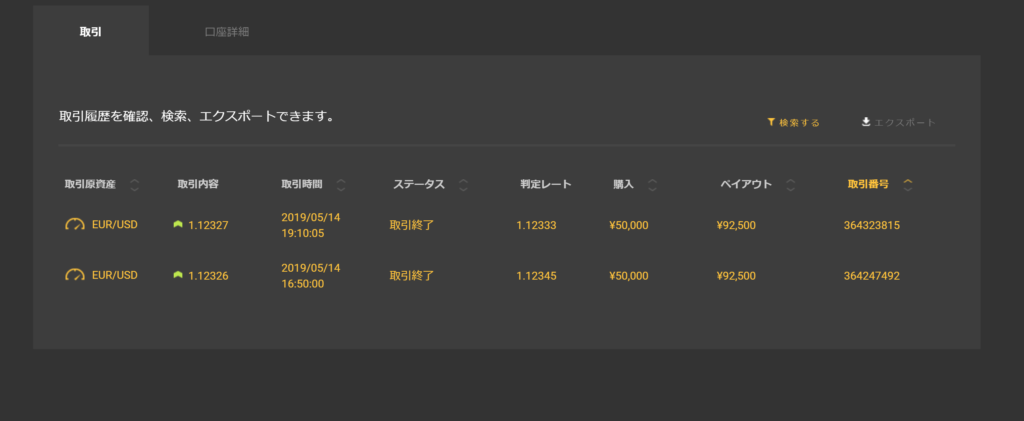Sort by the 取引時間 column arrows
The image size is (1024, 421).
(x=340, y=185)
